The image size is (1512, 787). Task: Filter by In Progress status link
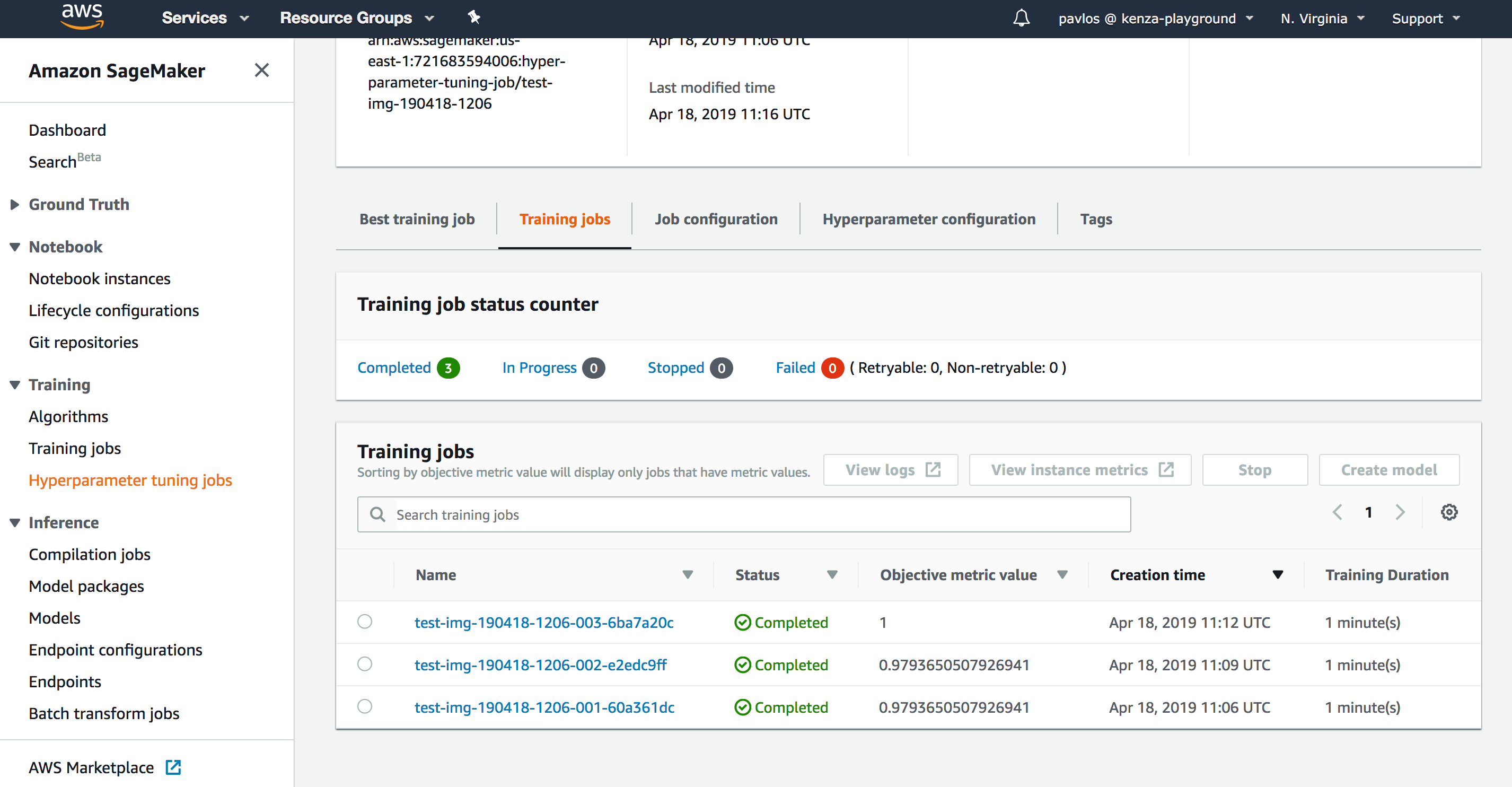[539, 368]
